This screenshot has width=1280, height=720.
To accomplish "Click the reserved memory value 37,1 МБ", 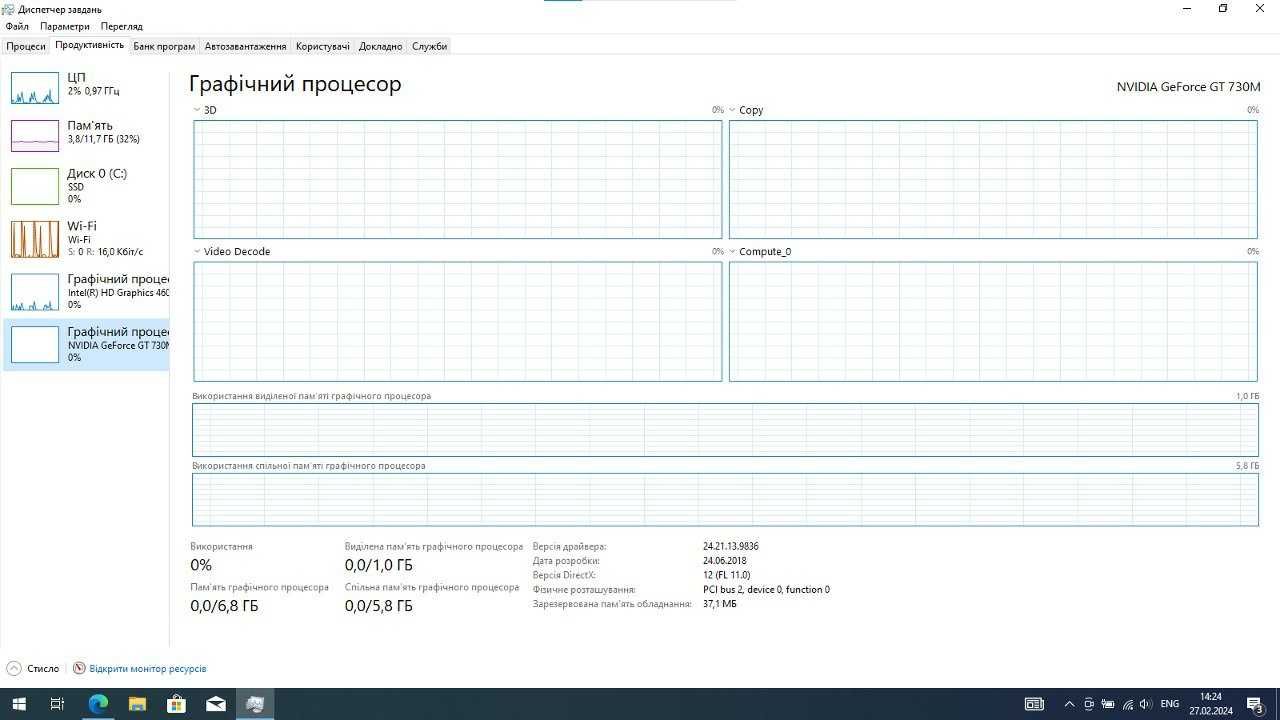I will (719, 604).
